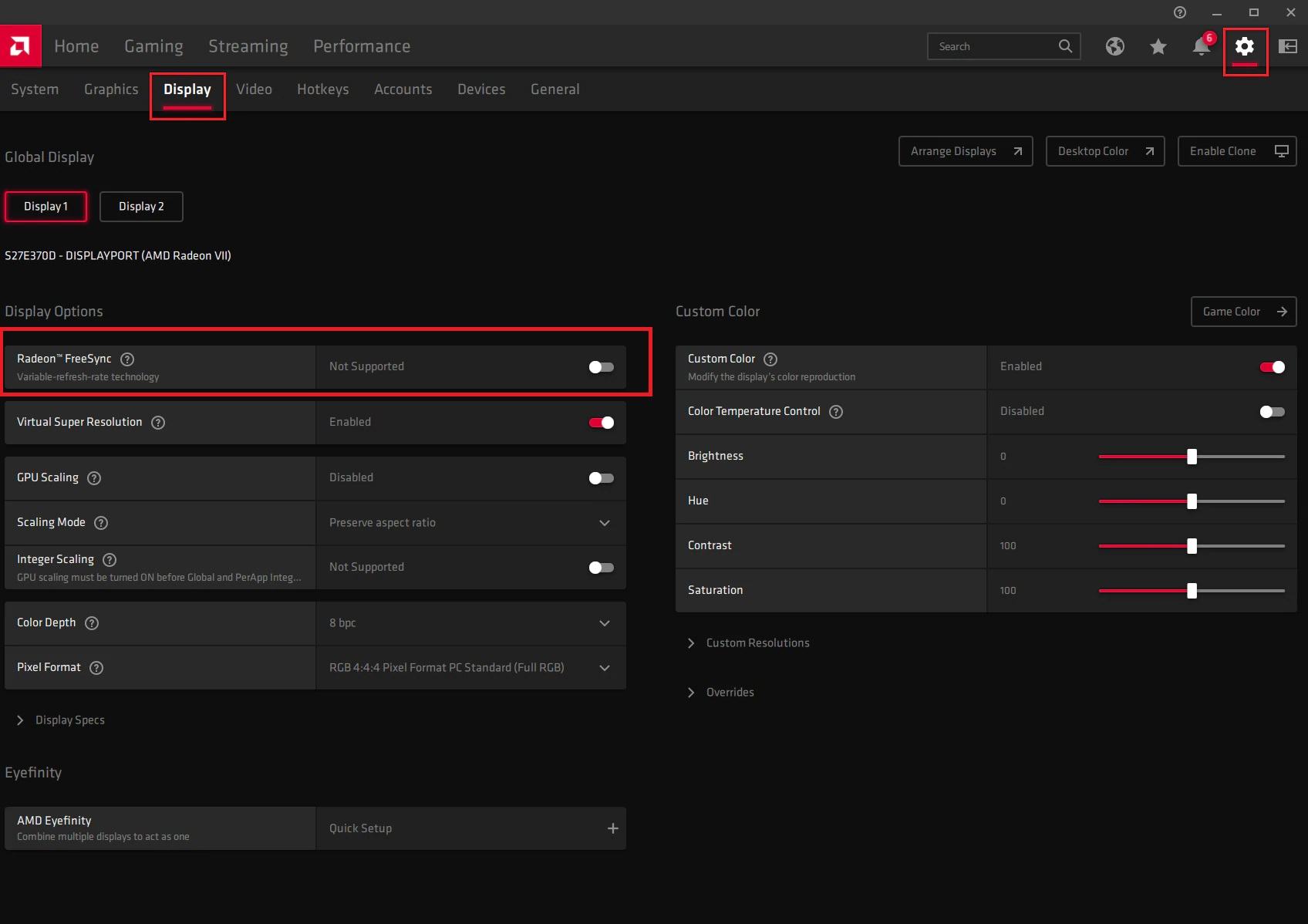Open the Streaming tab

pos(248,46)
